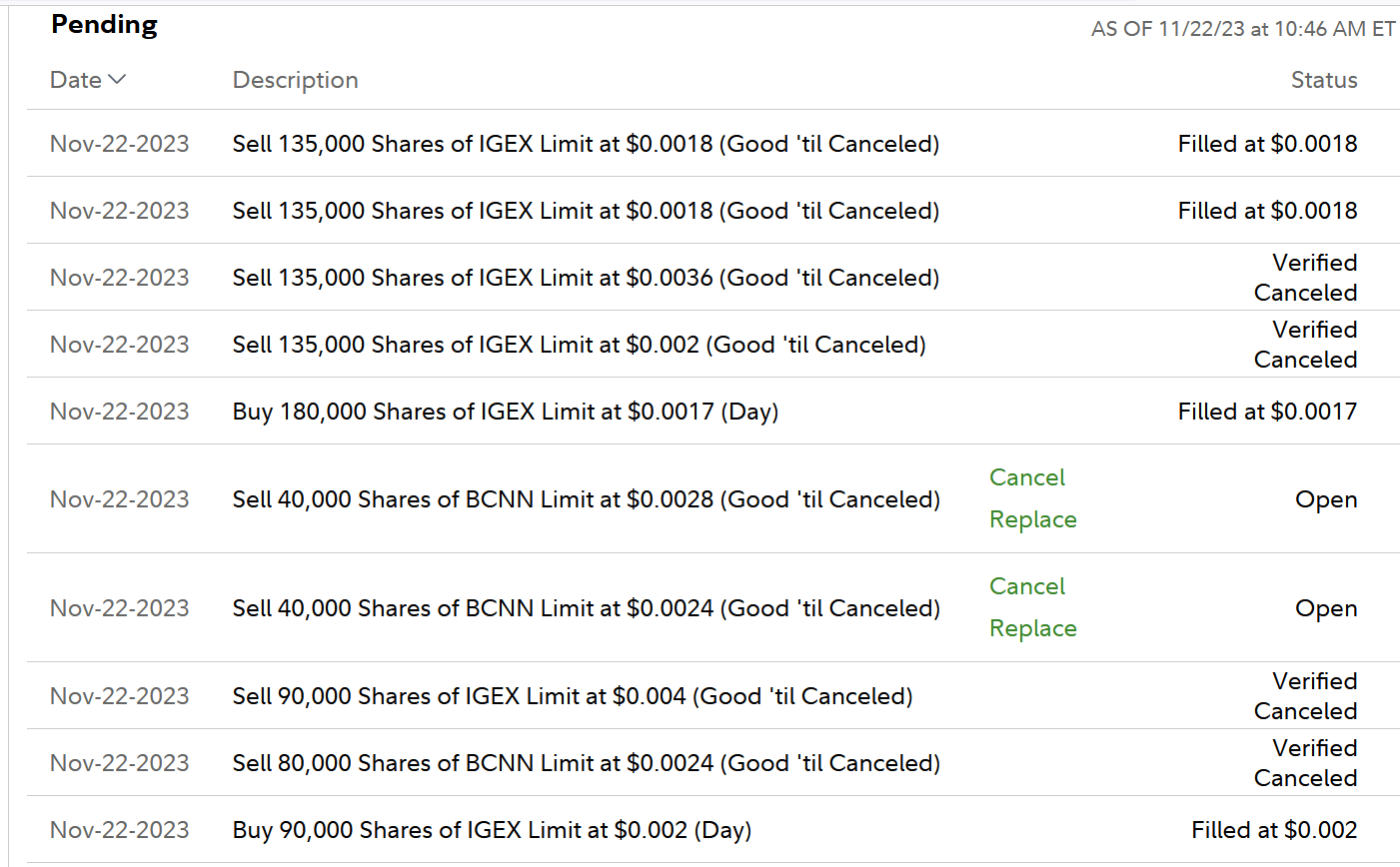1400x867 pixels.
Task: Cancel the BCNN $0.0028 sell order
Action: pos(1027,477)
